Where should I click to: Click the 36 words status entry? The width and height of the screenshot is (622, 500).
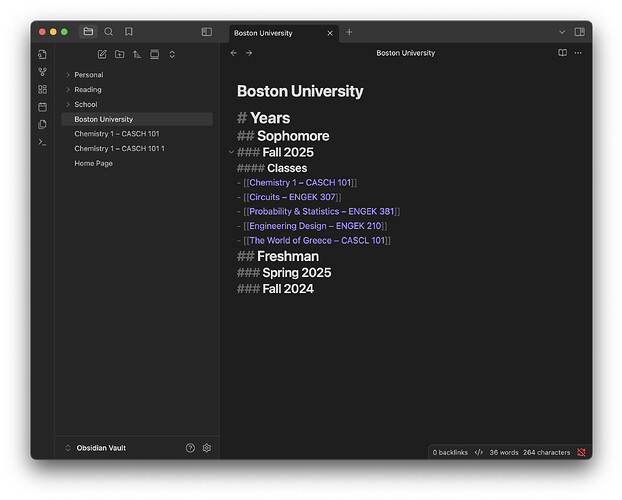tap(504, 452)
